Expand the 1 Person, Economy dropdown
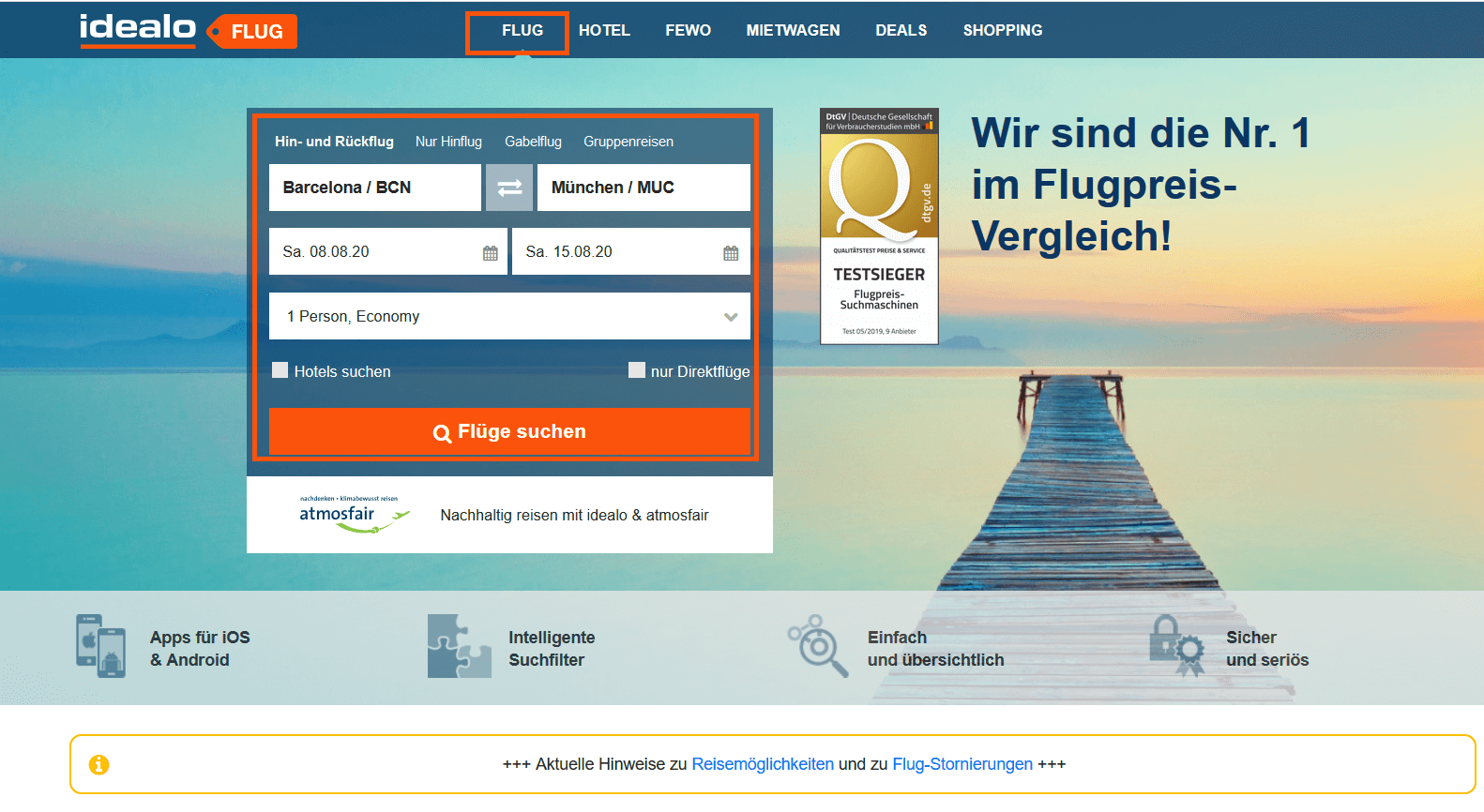Screen dimensions: 1484x812 509,316
